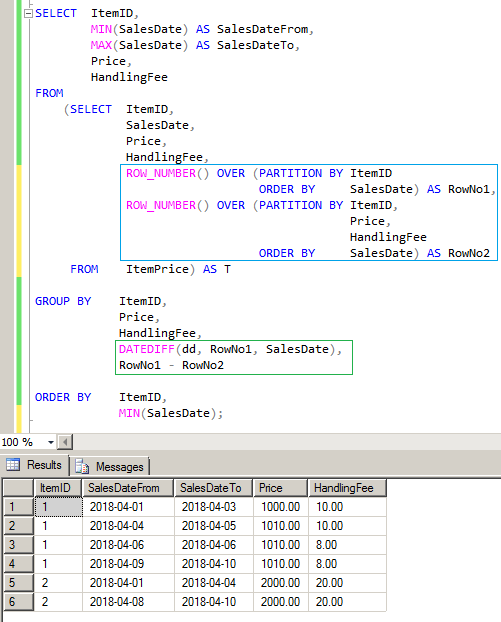Click the RowNo1 - RowNo2 expression
Image resolution: width=501 pixels, height=622 pixels.
pos(171,365)
